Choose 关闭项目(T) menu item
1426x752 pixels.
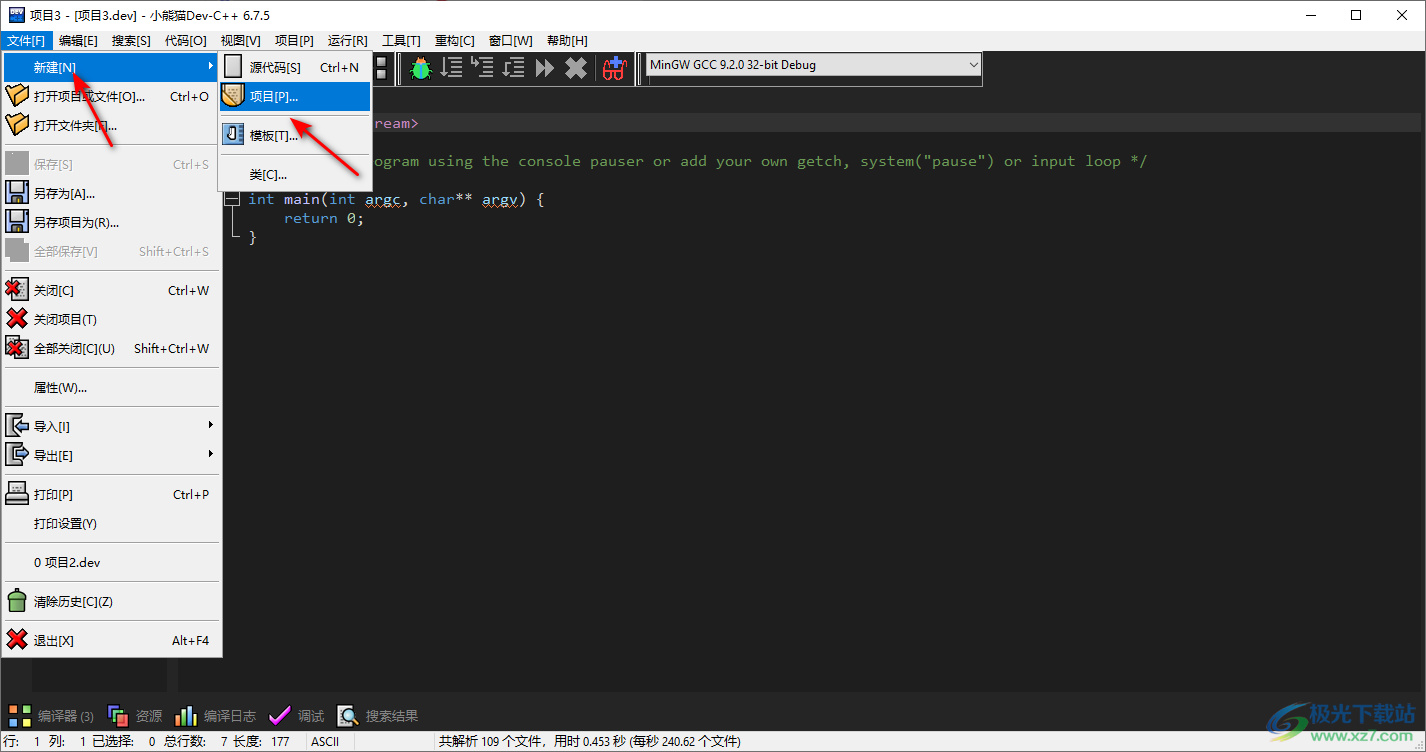[x=111, y=319]
